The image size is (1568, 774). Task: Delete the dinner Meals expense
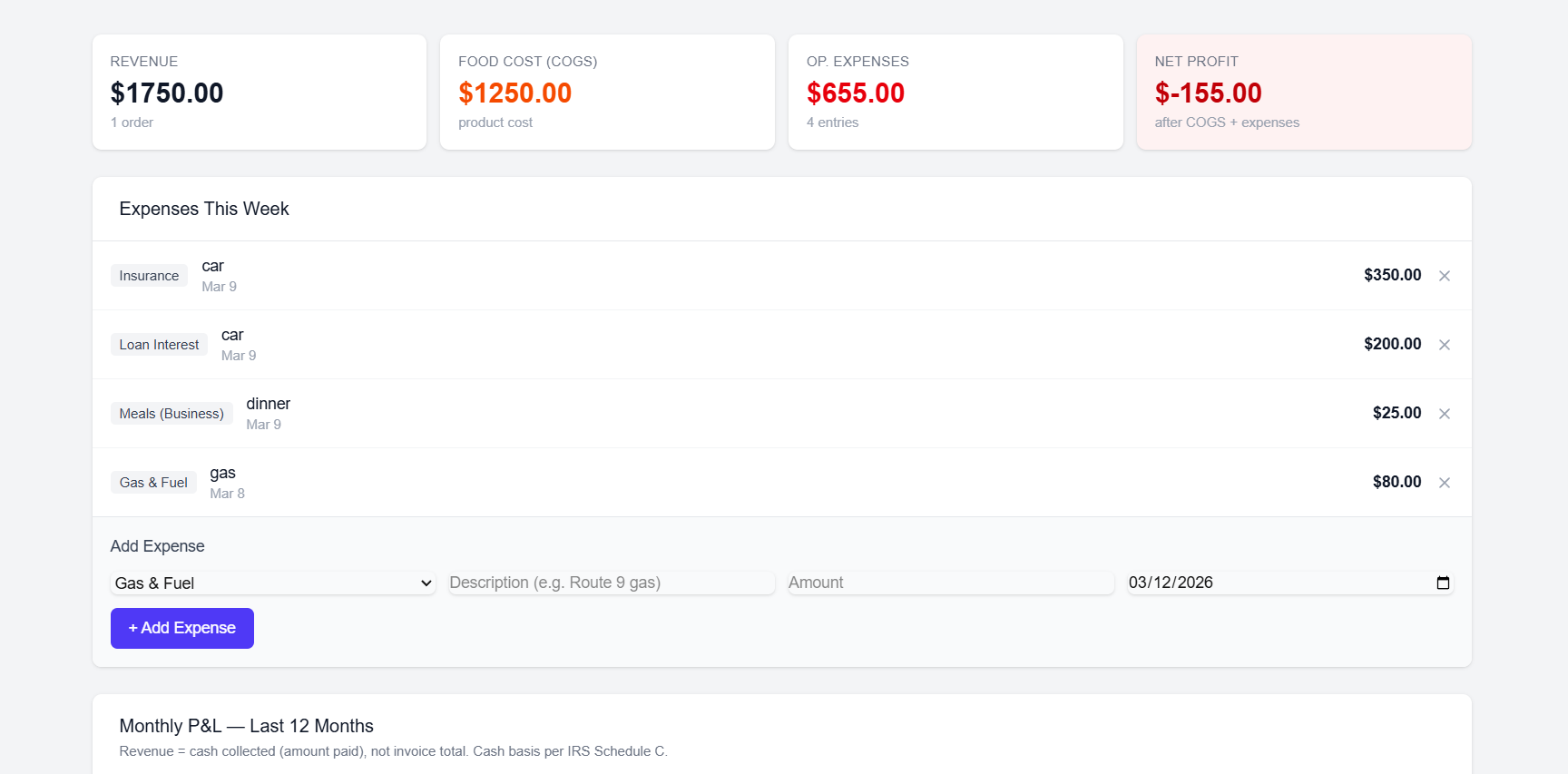(1444, 414)
